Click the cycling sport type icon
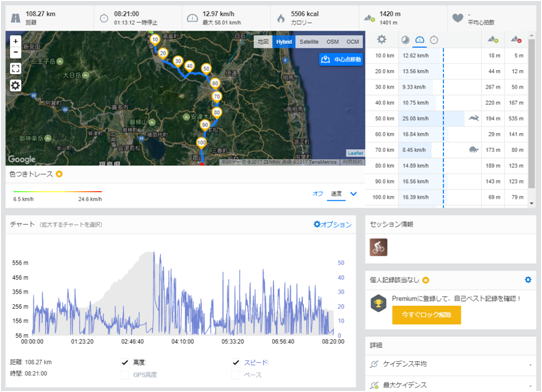This screenshot has height=392, width=542. click(378, 247)
